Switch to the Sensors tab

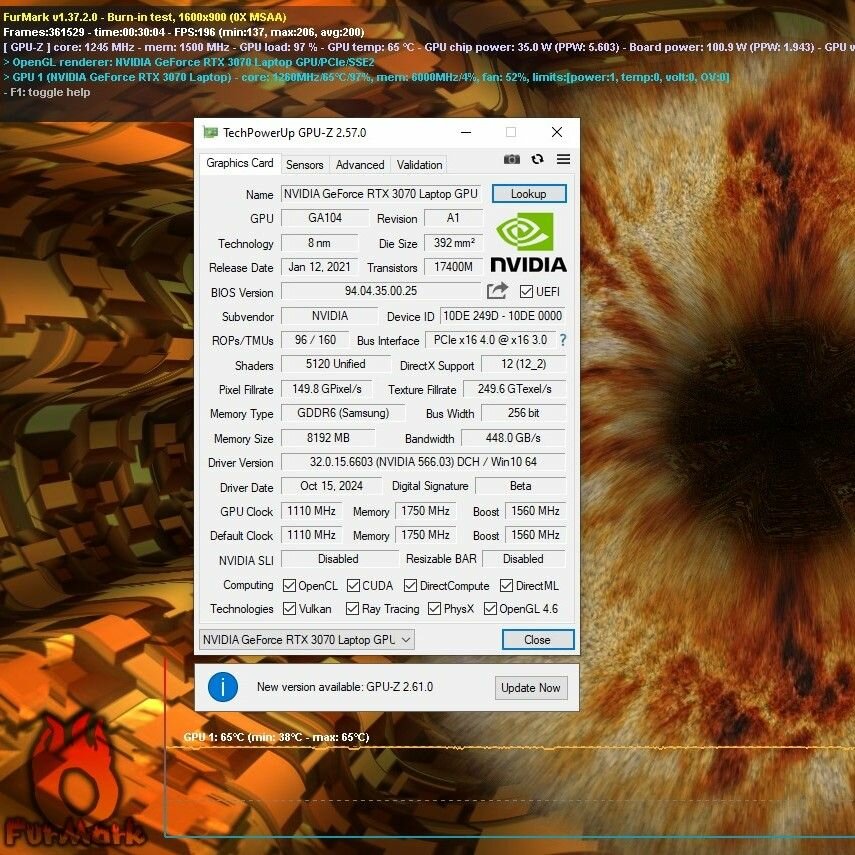tap(304, 165)
